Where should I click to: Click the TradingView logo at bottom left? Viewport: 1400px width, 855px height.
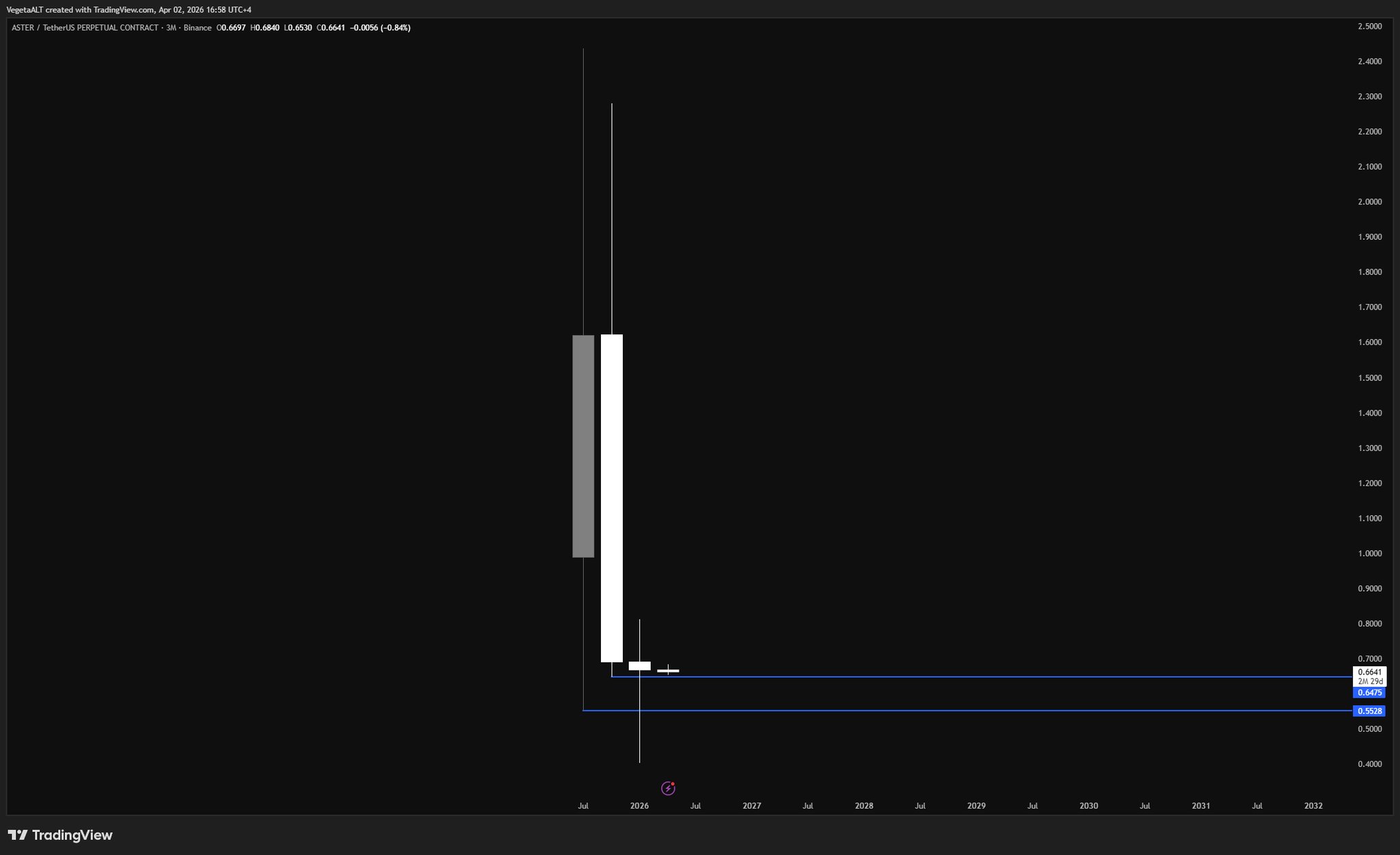tap(60, 835)
